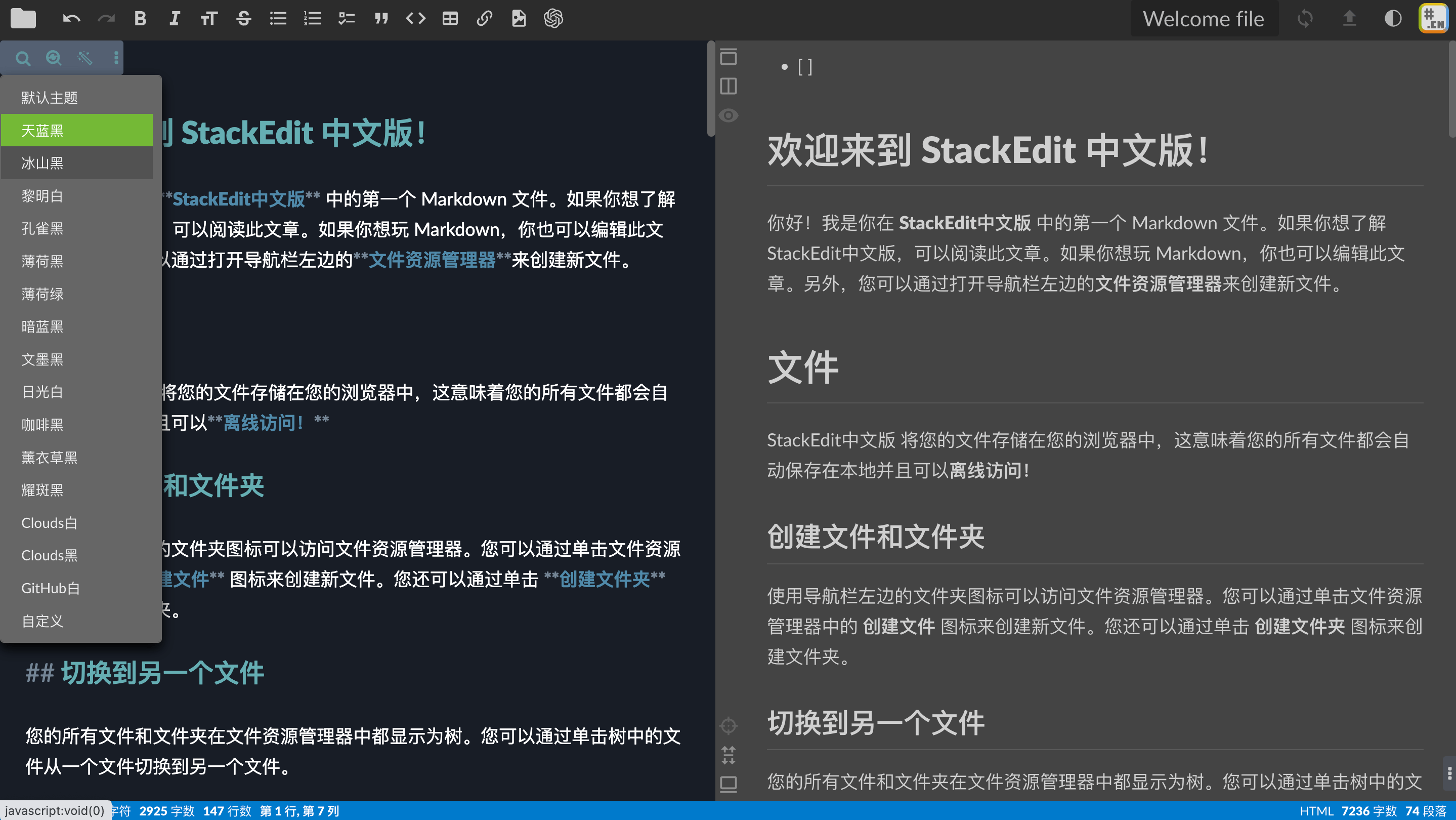Pick the 薄荷黑 theme
This screenshot has height=820, width=1456.
(x=77, y=261)
